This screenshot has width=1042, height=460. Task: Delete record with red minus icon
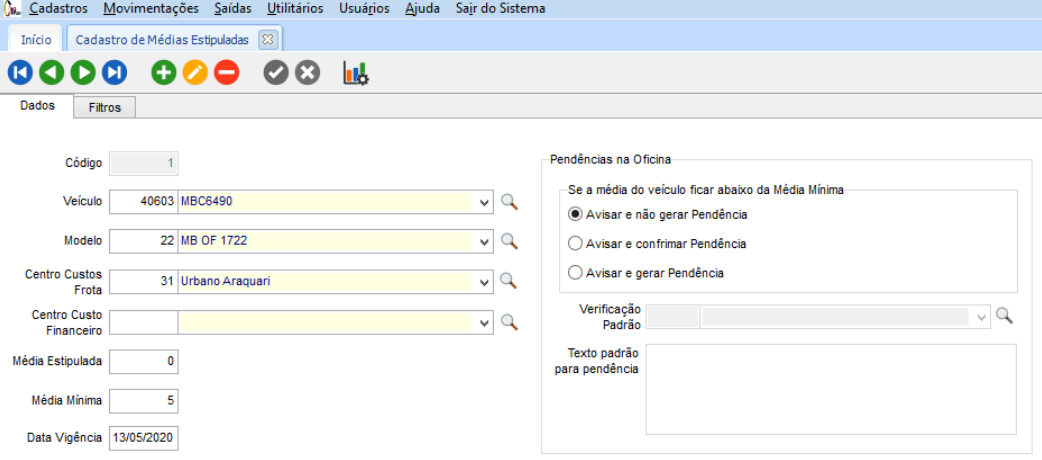click(x=227, y=72)
